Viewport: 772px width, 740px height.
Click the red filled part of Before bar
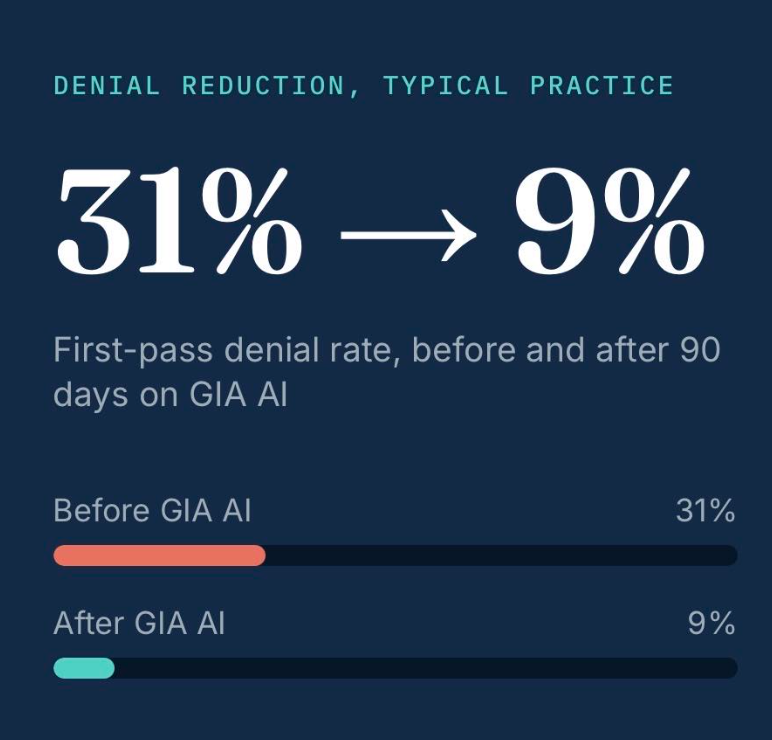(160, 555)
